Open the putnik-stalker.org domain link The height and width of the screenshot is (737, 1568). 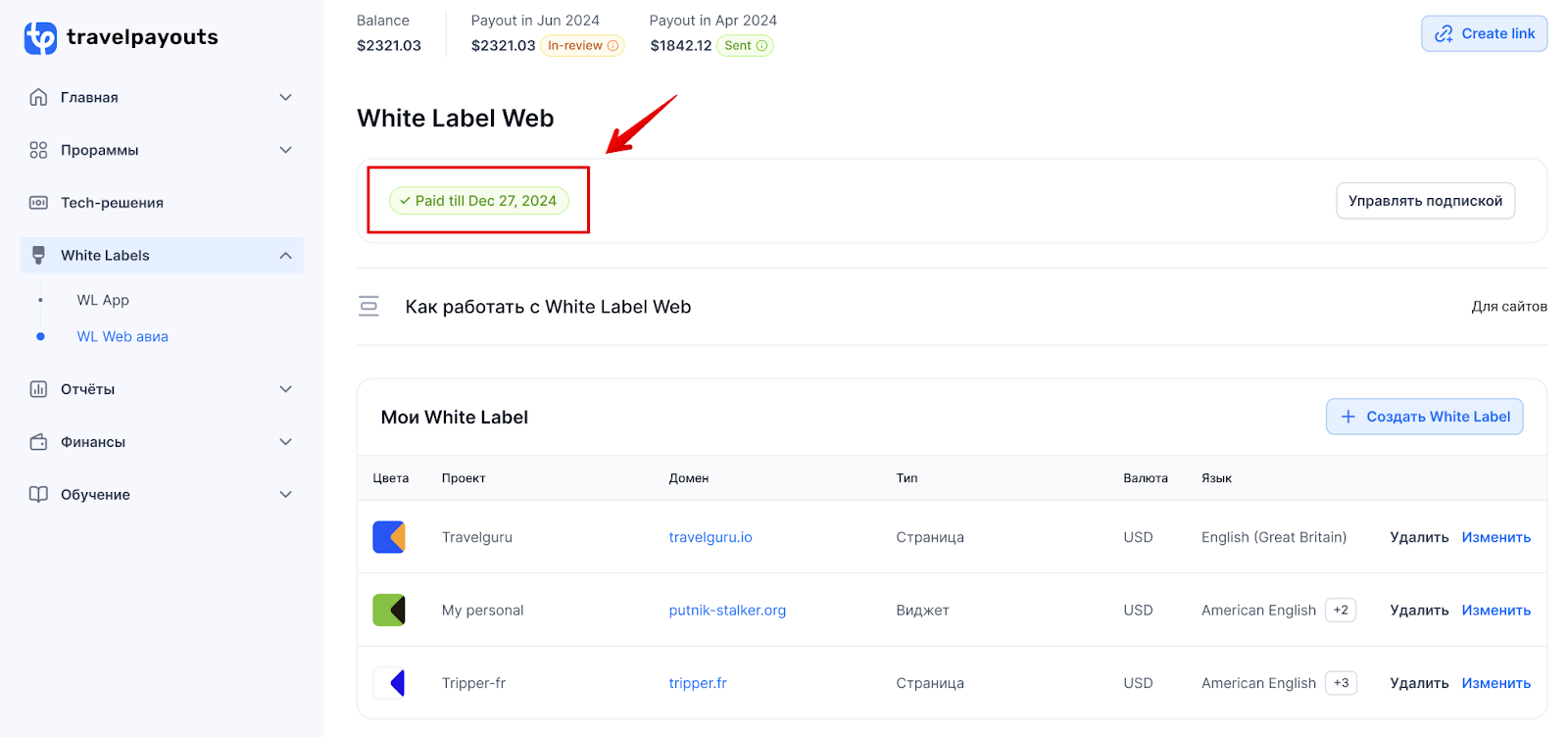pyautogui.click(x=727, y=610)
